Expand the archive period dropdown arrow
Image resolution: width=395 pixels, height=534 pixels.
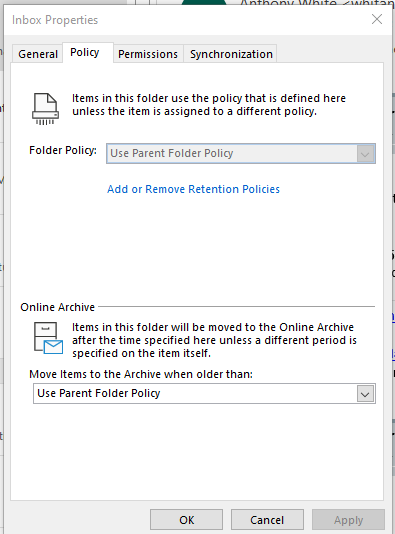pos(365,394)
